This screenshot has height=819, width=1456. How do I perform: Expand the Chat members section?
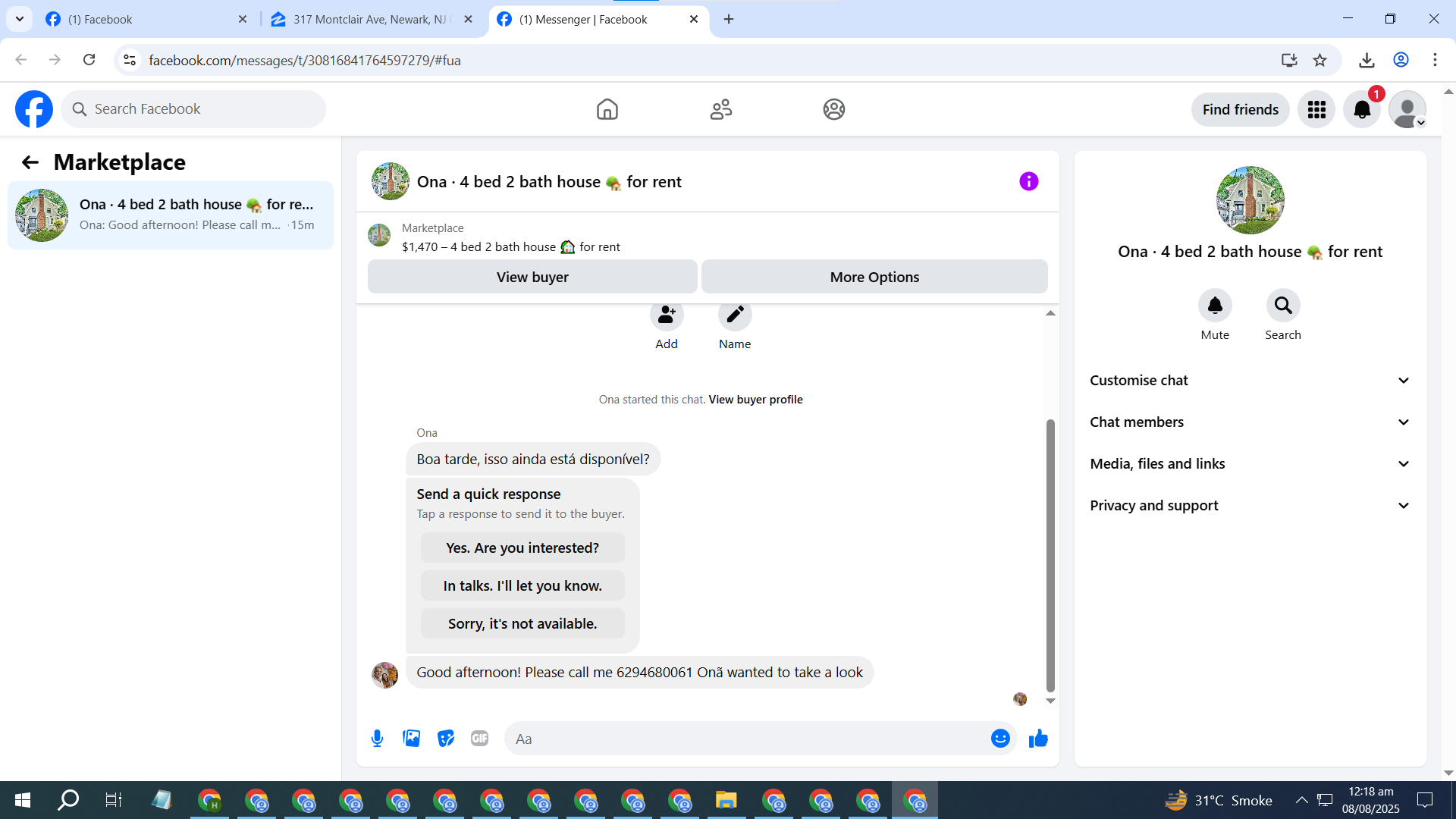click(x=1250, y=422)
